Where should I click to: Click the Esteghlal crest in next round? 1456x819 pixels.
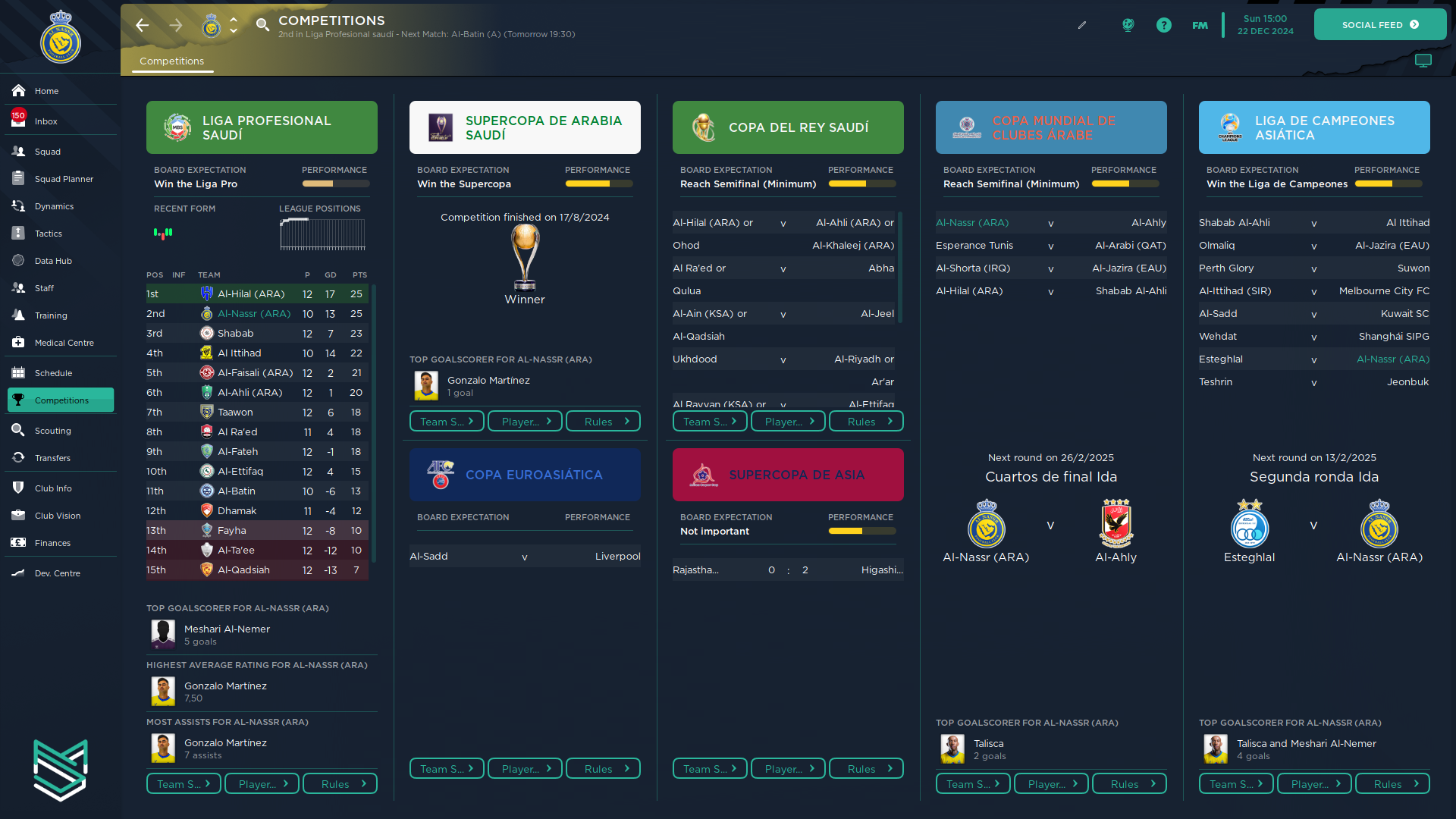(x=1250, y=523)
